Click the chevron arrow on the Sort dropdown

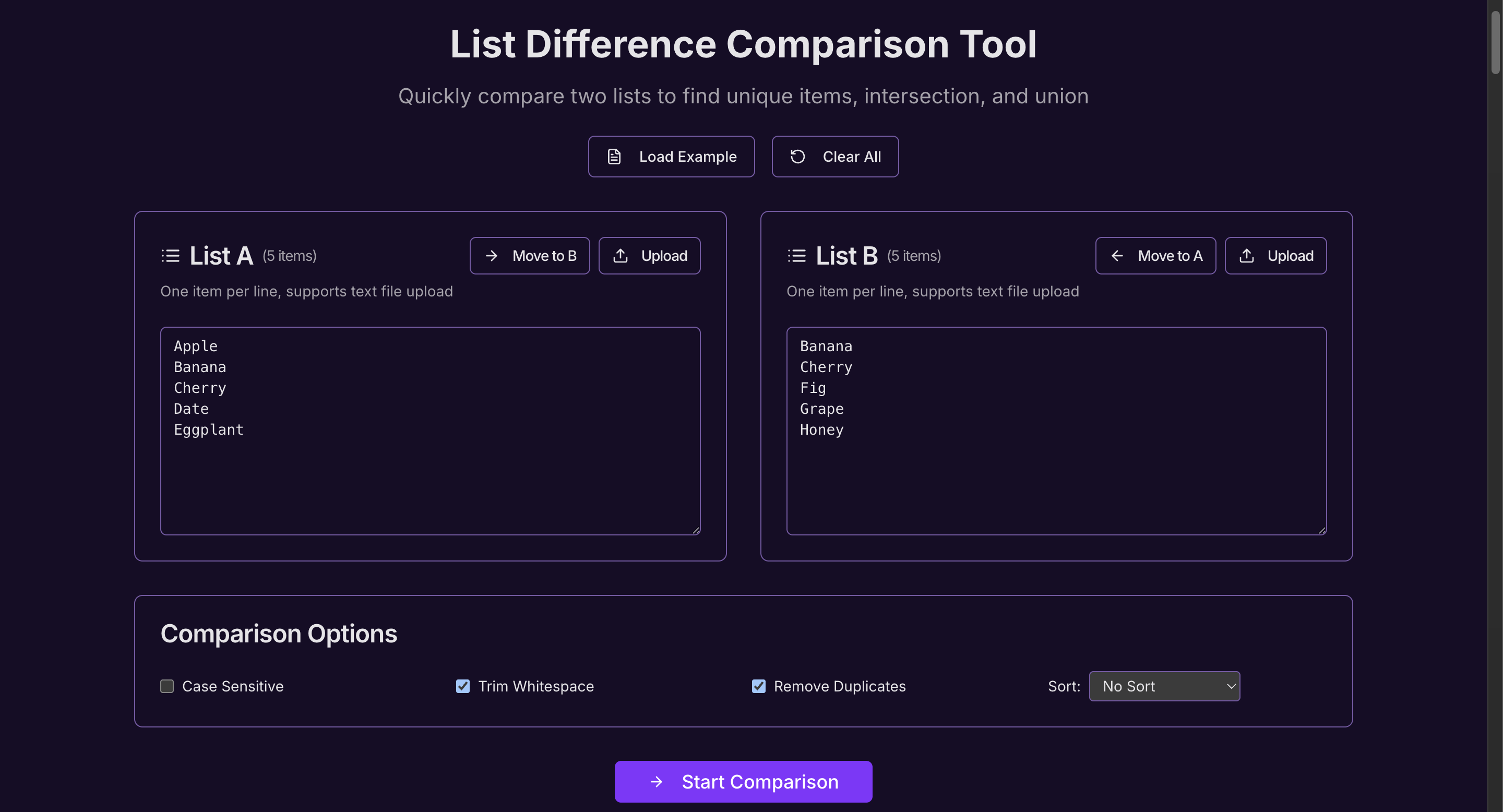click(x=1231, y=686)
